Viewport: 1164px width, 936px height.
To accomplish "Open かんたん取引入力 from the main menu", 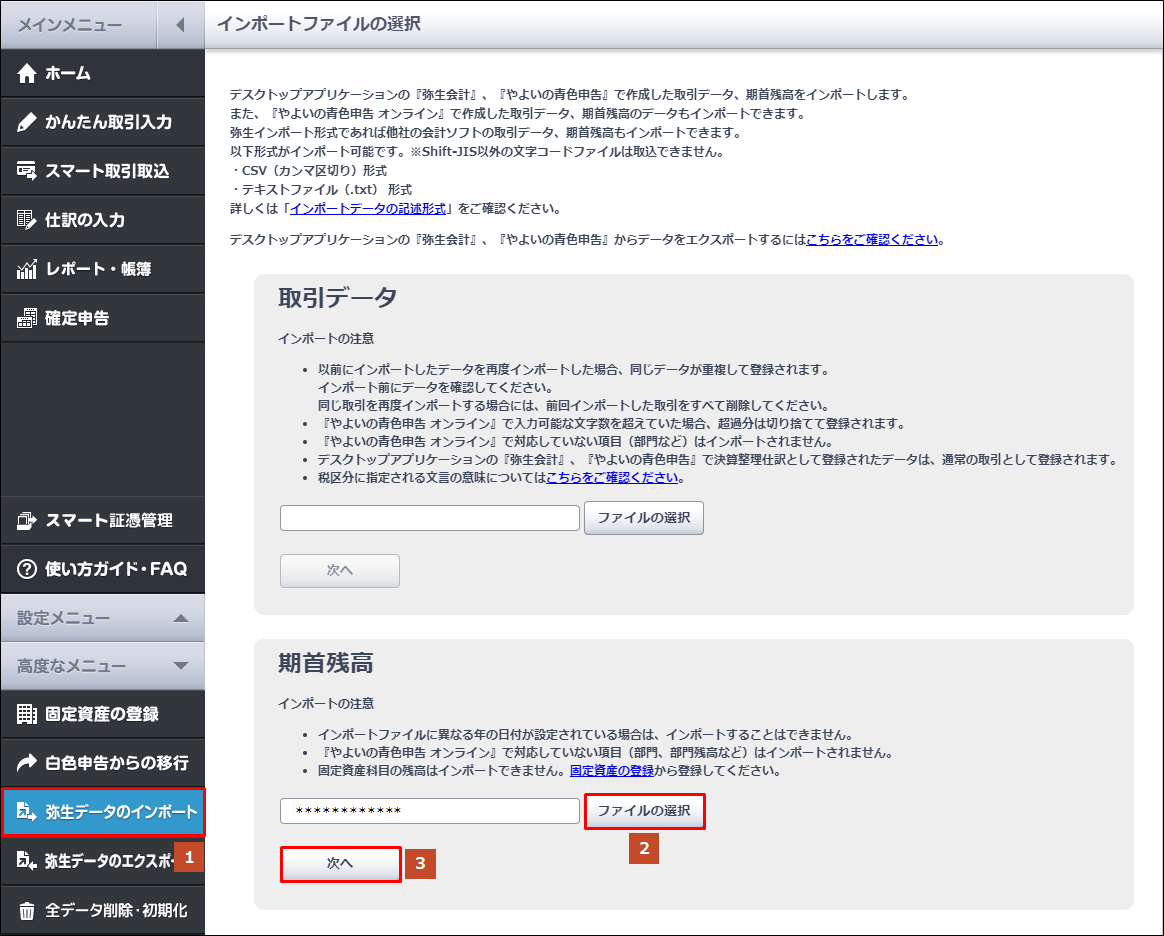I will 102,122.
